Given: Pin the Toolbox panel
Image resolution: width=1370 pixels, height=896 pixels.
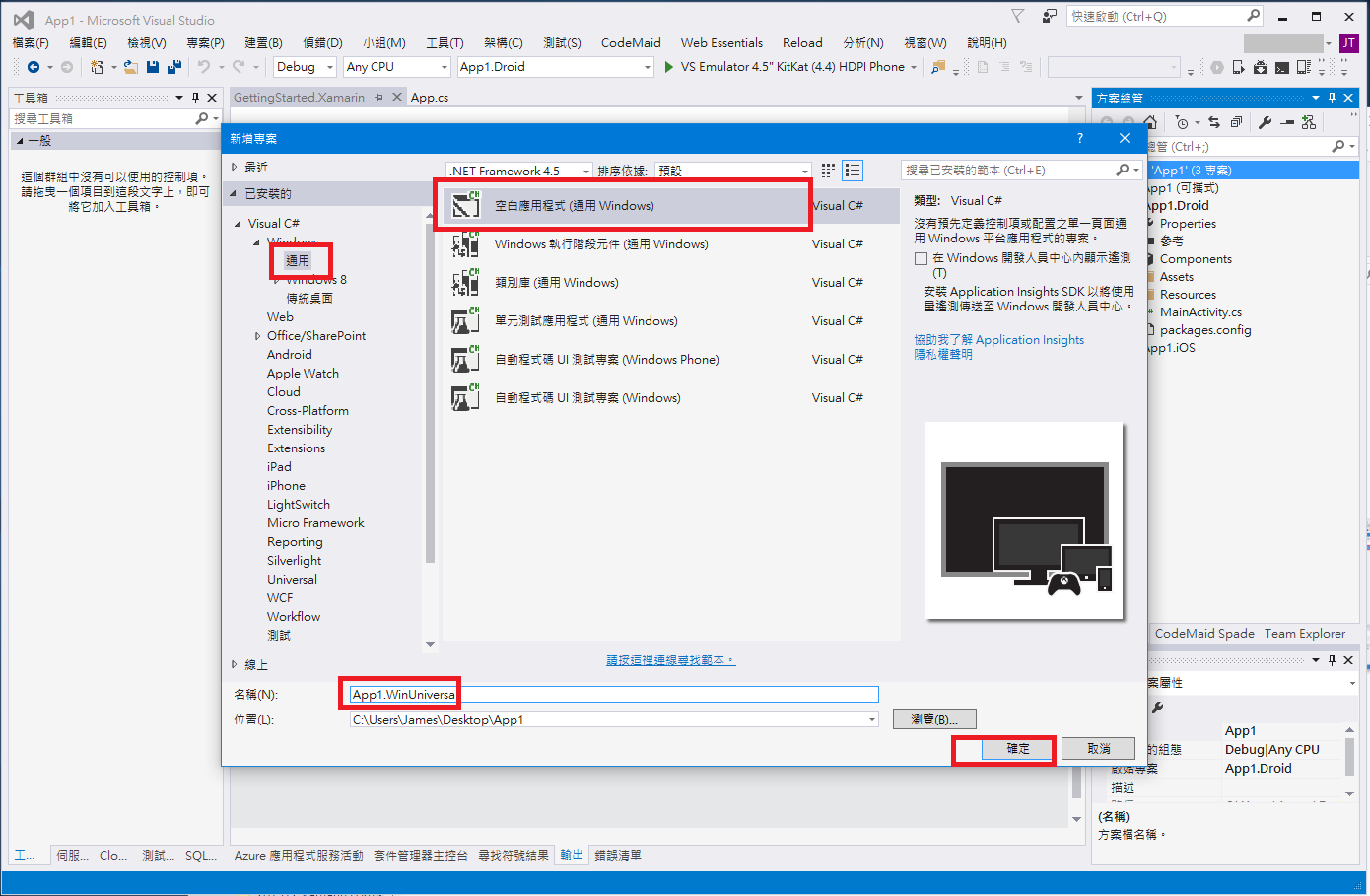Looking at the screenshot, I should [196, 98].
